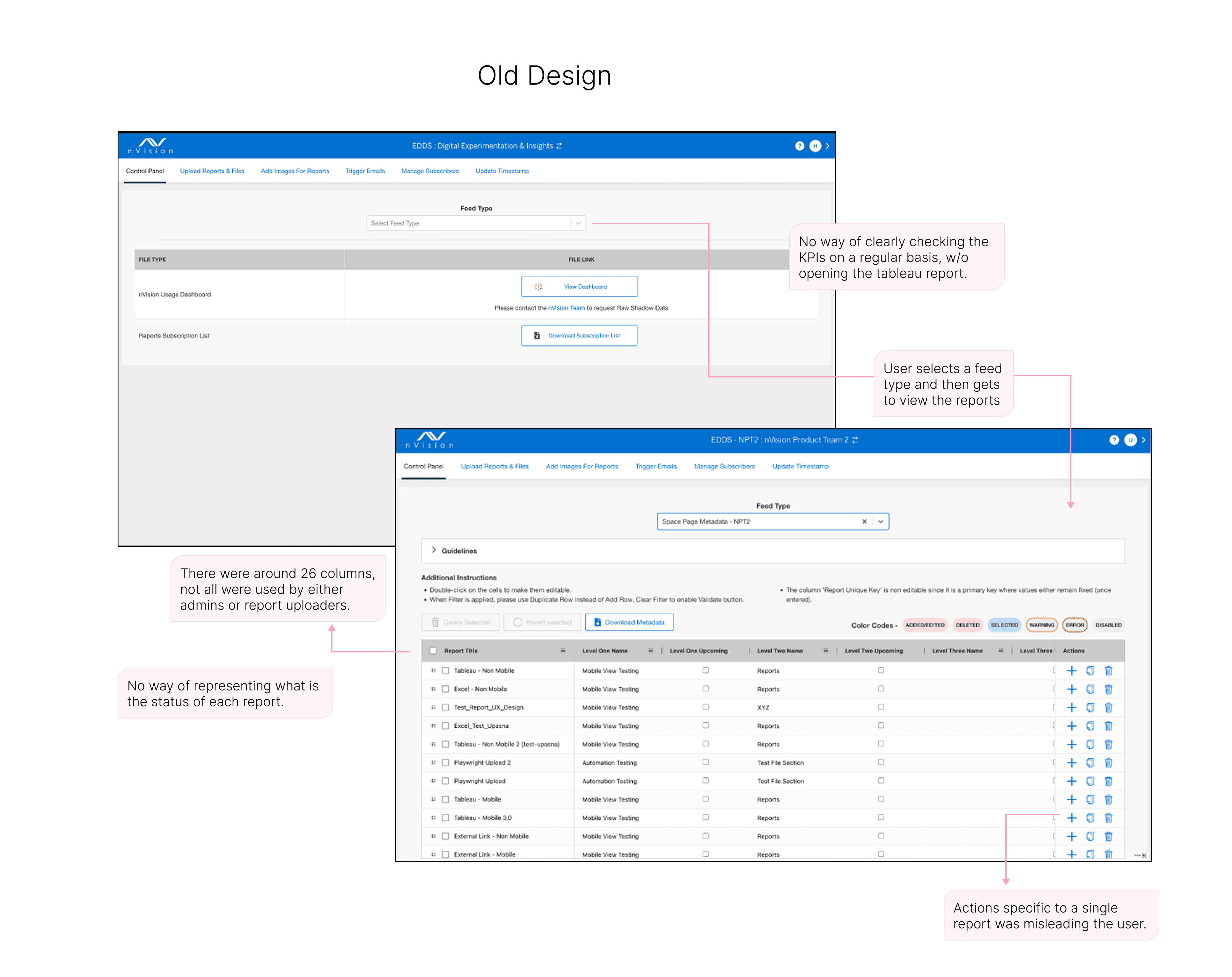Click the nVision logo in the front window
The height and width of the screenshot is (977, 1232).
430,440
